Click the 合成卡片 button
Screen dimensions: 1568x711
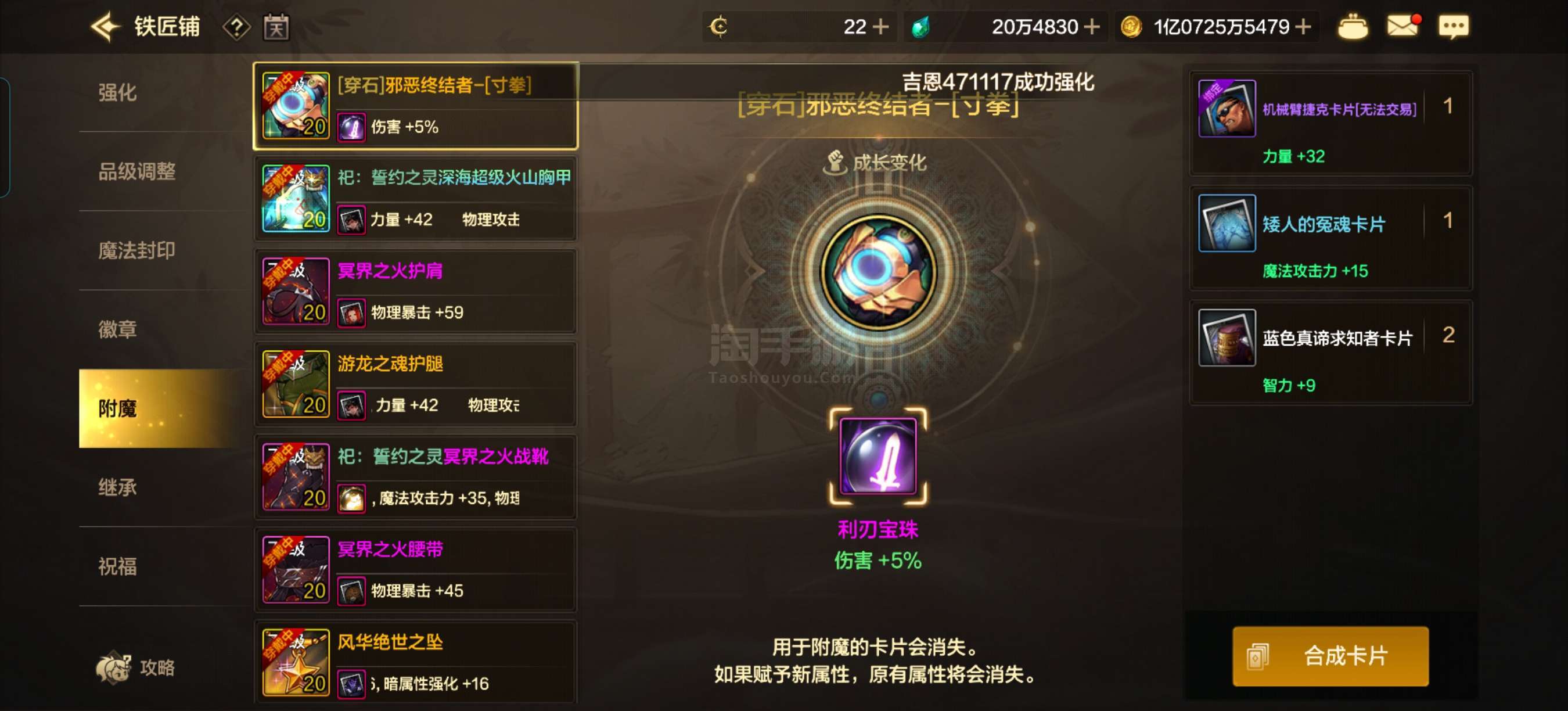pyautogui.click(x=1330, y=656)
